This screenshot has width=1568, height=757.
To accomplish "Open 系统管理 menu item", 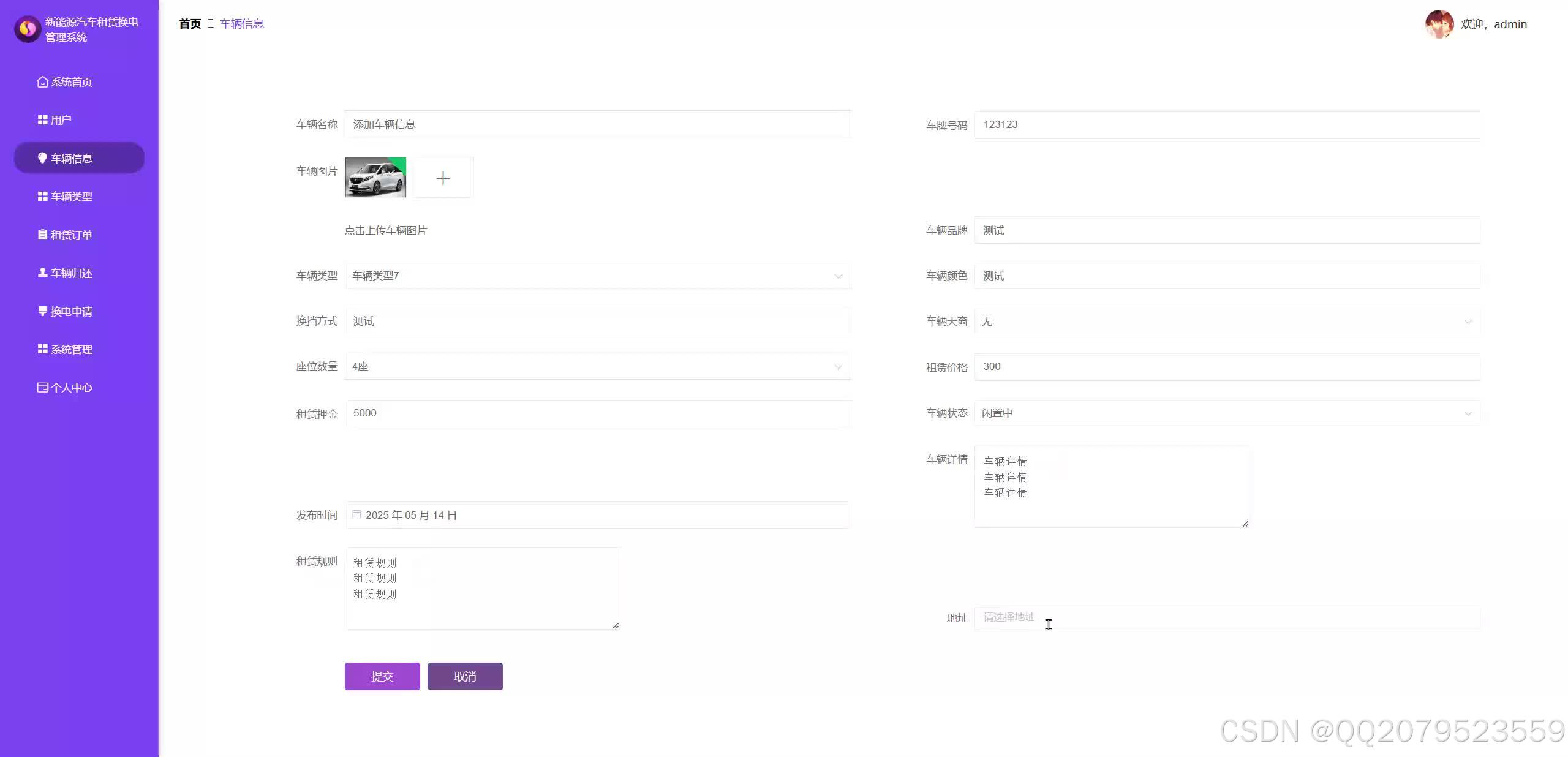I will pos(71,350).
